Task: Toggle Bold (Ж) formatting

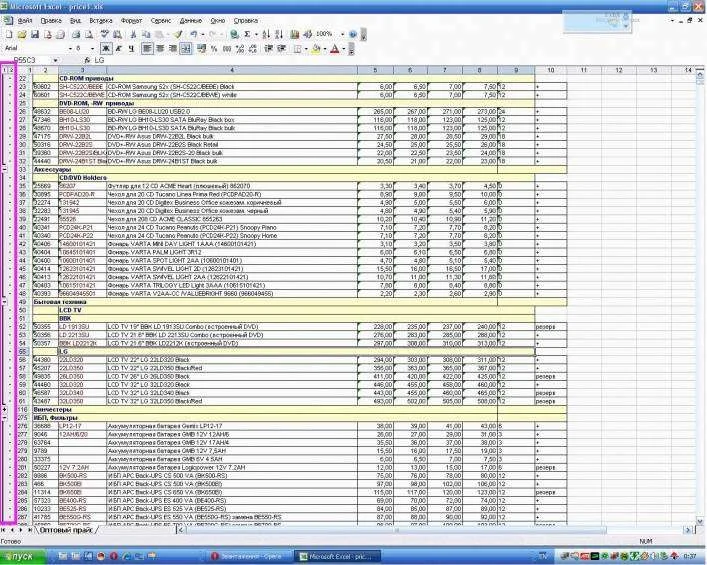Action: [x=106, y=48]
